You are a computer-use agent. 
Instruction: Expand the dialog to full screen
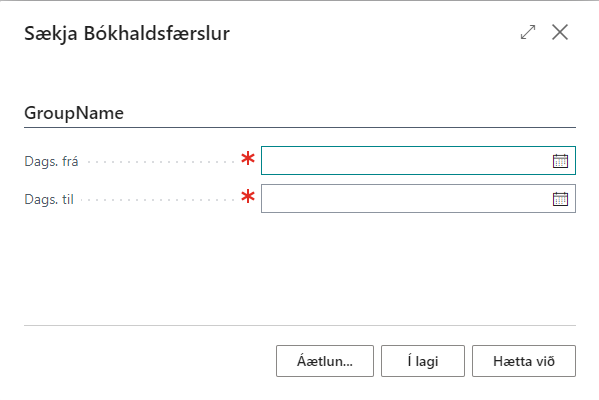click(x=528, y=32)
